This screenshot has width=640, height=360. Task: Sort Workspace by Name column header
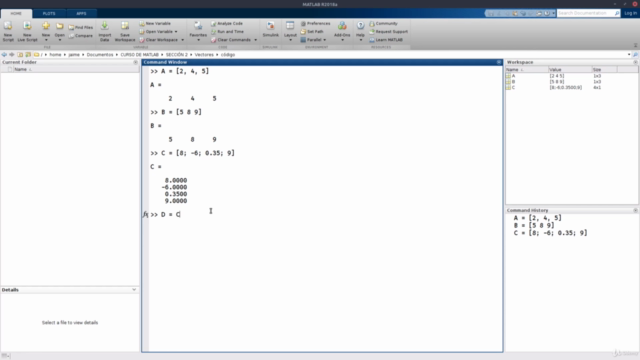coord(527,69)
